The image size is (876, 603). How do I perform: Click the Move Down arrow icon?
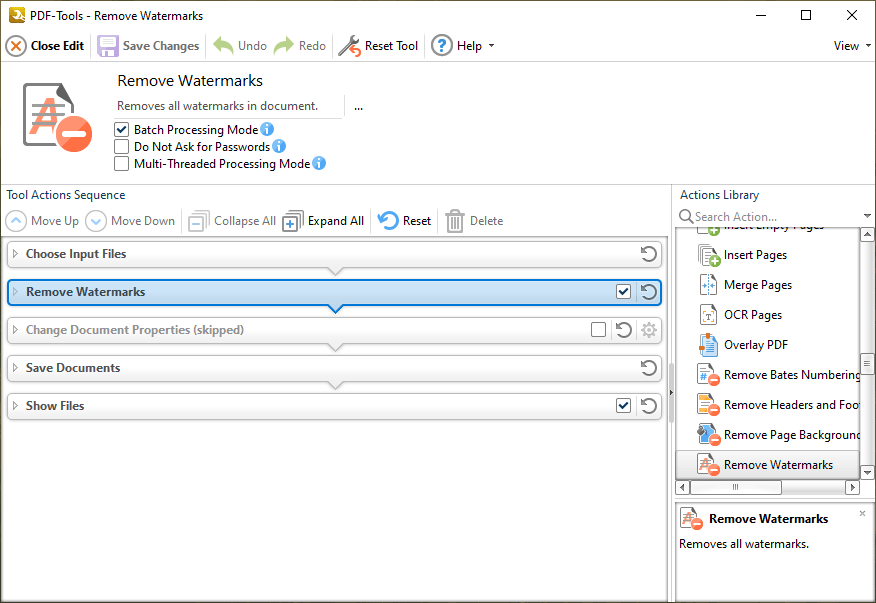tap(96, 221)
